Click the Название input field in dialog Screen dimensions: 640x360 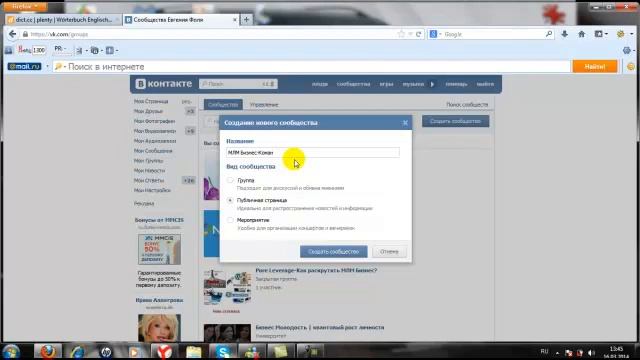tap(313, 153)
